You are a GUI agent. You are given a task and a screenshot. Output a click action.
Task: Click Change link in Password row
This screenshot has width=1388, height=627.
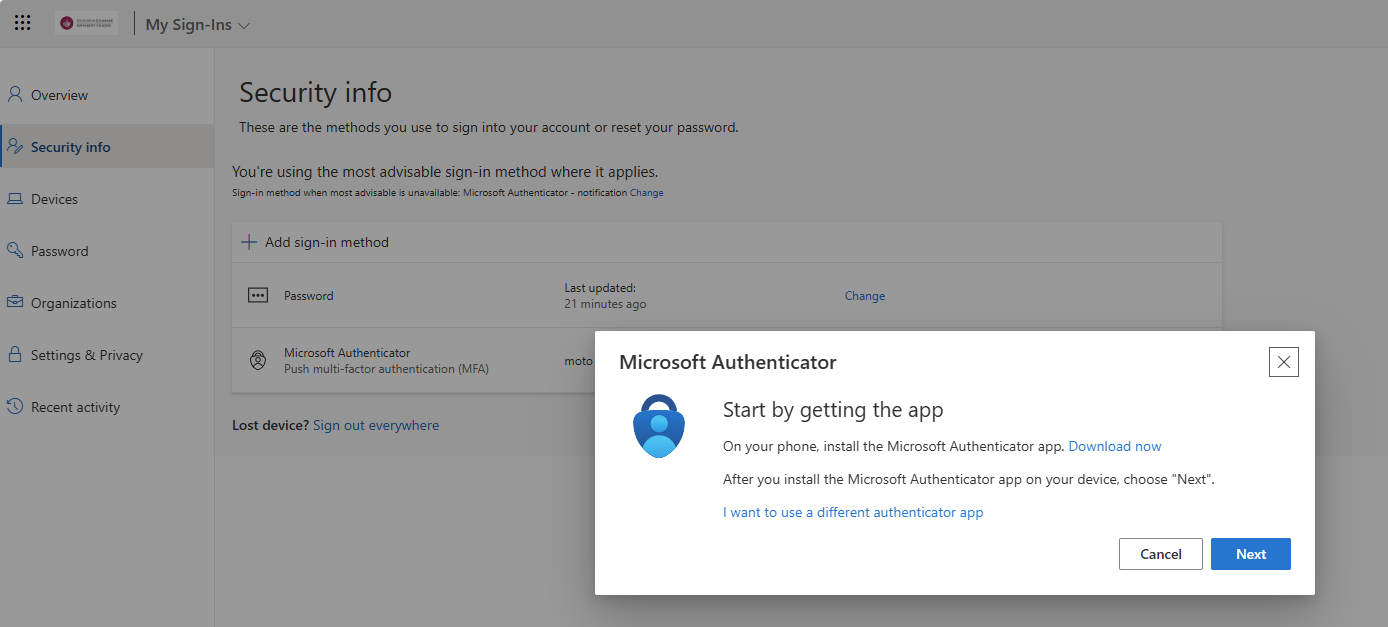(x=864, y=296)
